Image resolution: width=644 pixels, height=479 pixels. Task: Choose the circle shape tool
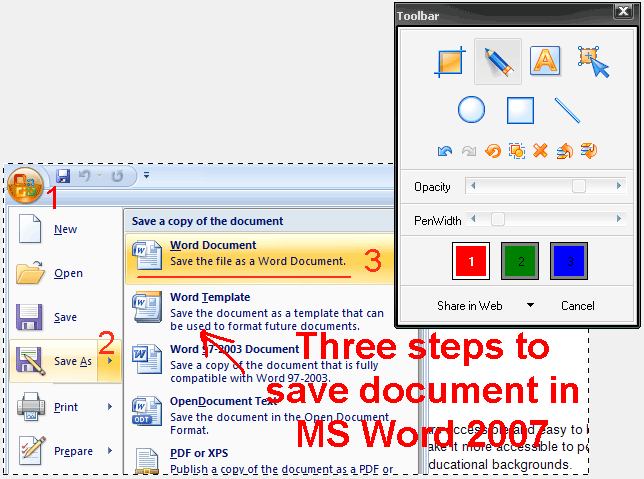pyautogui.click(x=471, y=110)
